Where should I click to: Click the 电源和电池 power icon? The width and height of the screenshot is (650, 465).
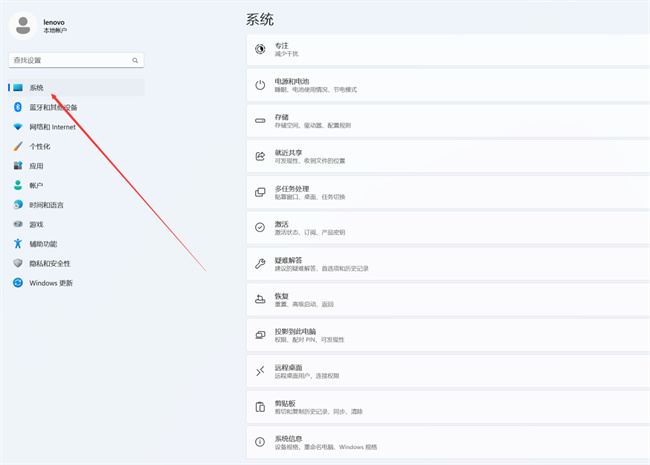click(260, 85)
